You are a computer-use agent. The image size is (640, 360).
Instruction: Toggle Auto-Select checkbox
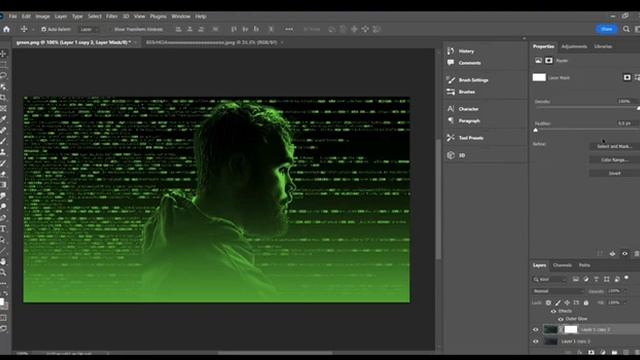click(x=44, y=29)
